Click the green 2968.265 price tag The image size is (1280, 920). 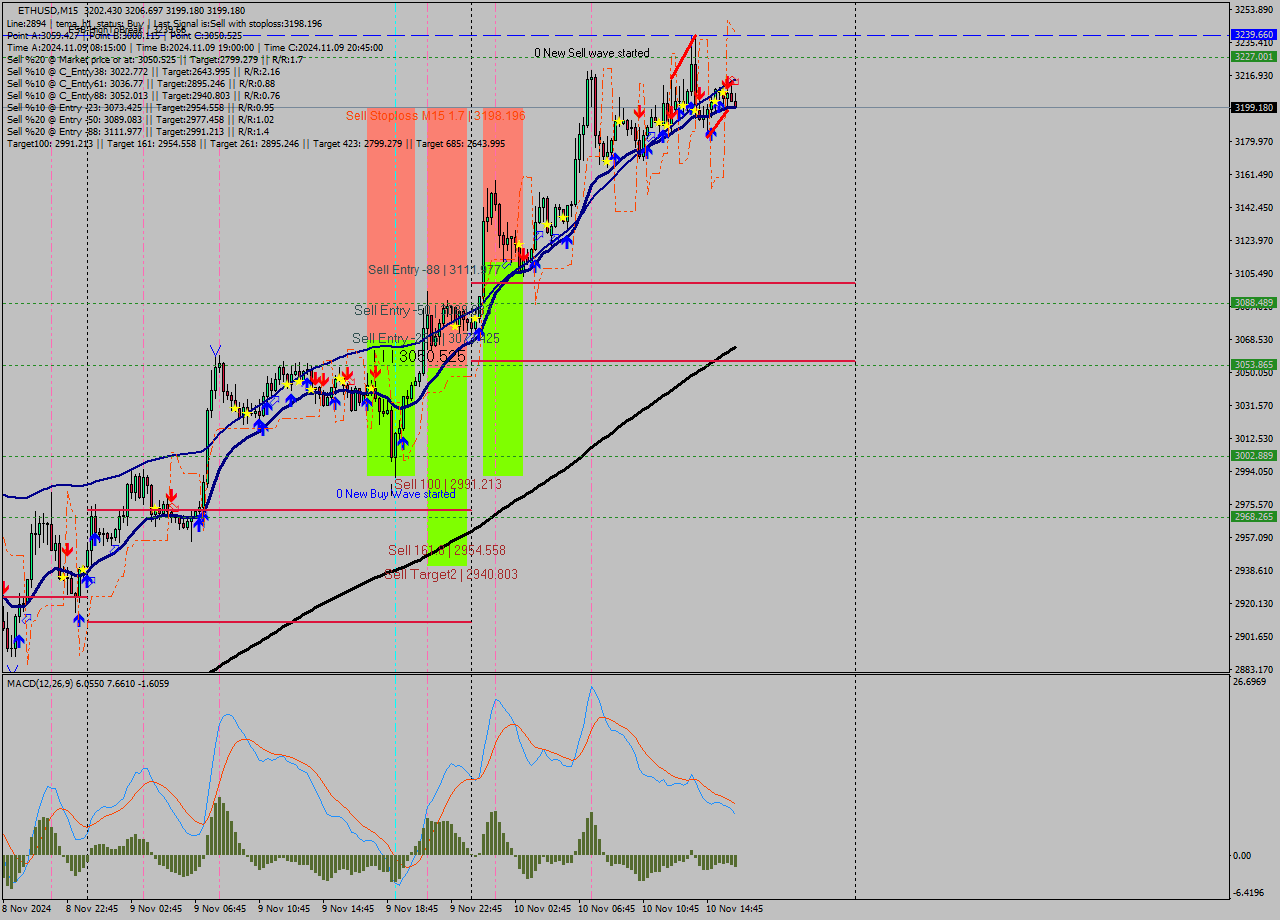click(1254, 517)
